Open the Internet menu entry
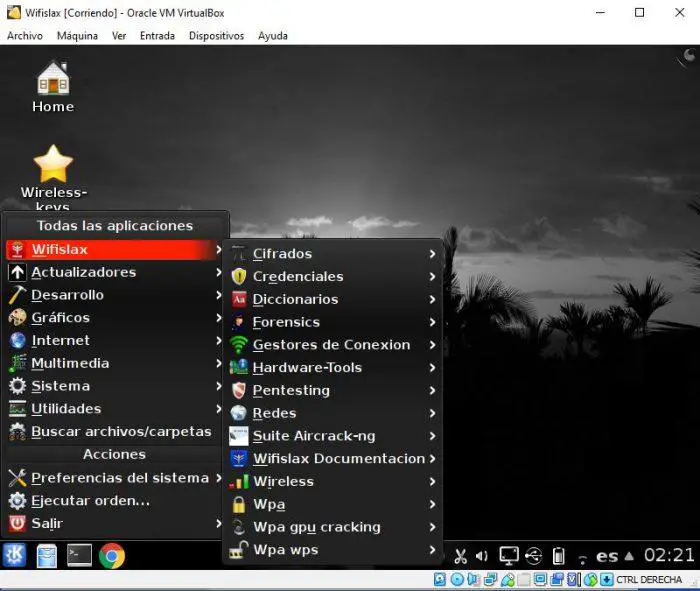 pos(114,340)
